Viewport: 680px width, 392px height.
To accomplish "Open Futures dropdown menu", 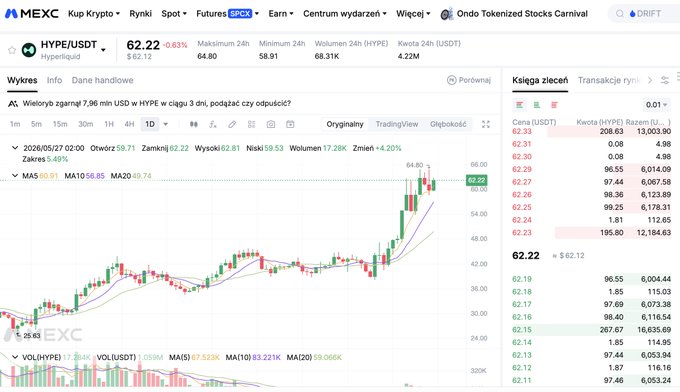I will click(x=227, y=14).
